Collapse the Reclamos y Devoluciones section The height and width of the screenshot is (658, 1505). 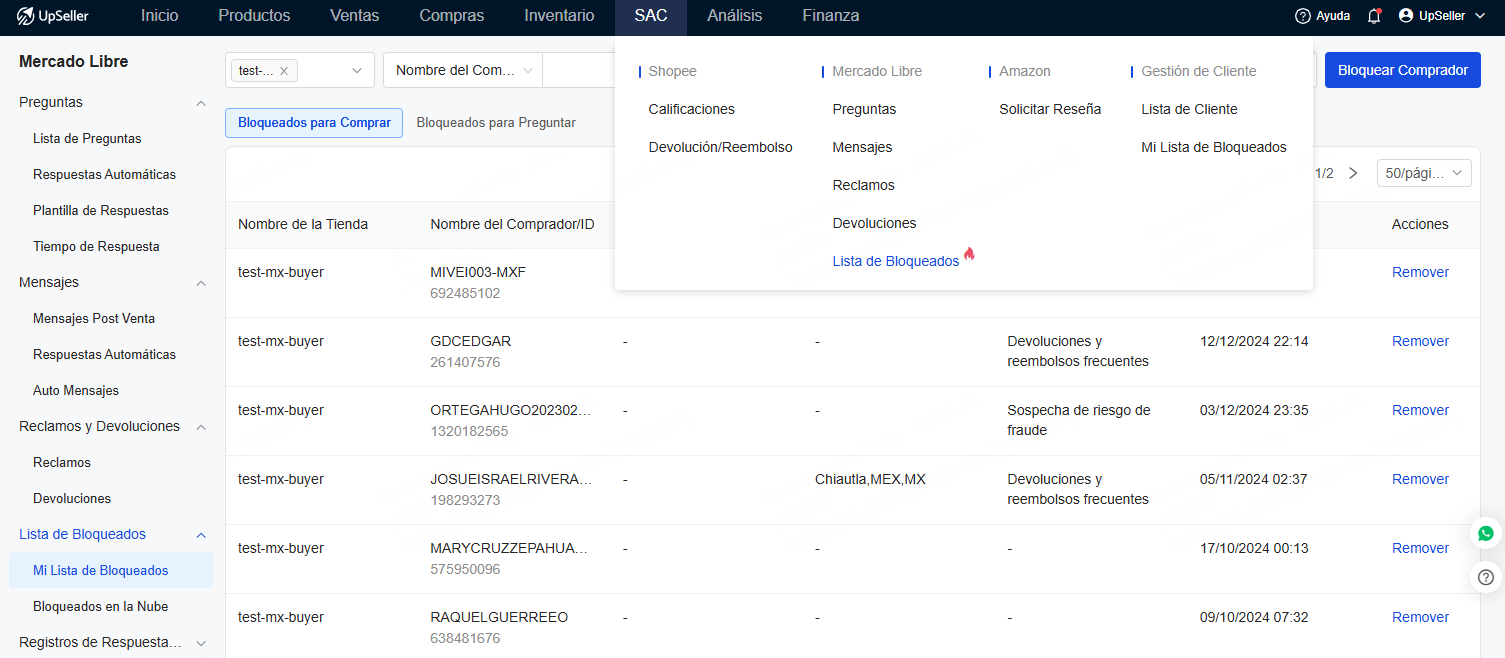[201, 427]
